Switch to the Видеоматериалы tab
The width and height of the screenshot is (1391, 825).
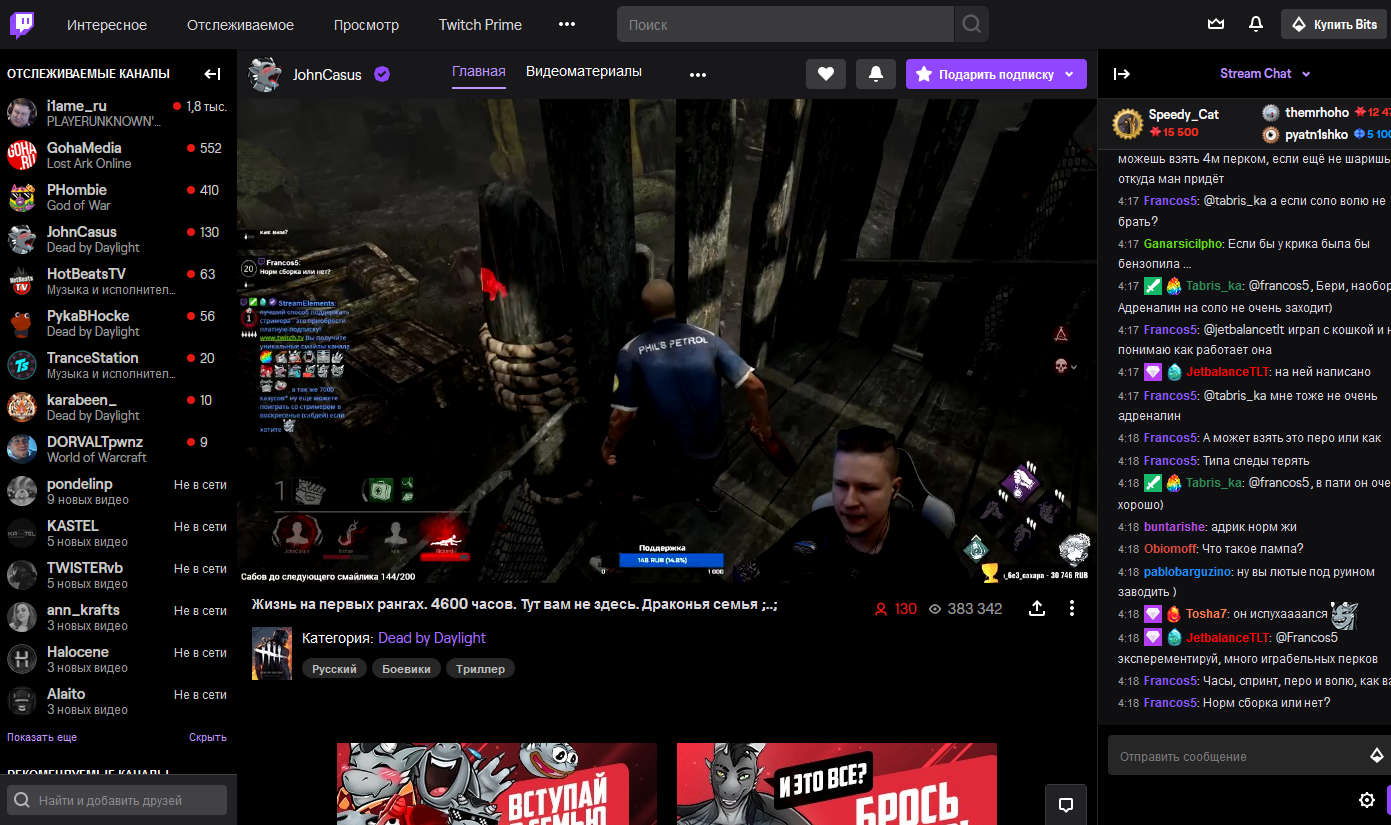click(584, 72)
